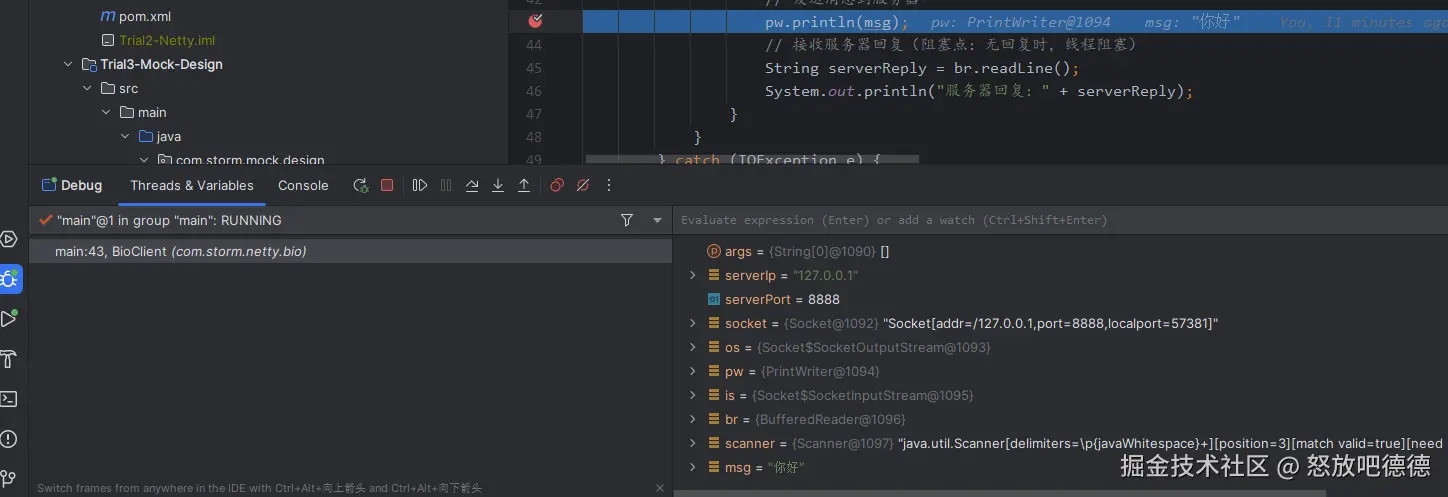
Task: Click the breakpoint marker on line 43
Action: [x=535, y=21]
